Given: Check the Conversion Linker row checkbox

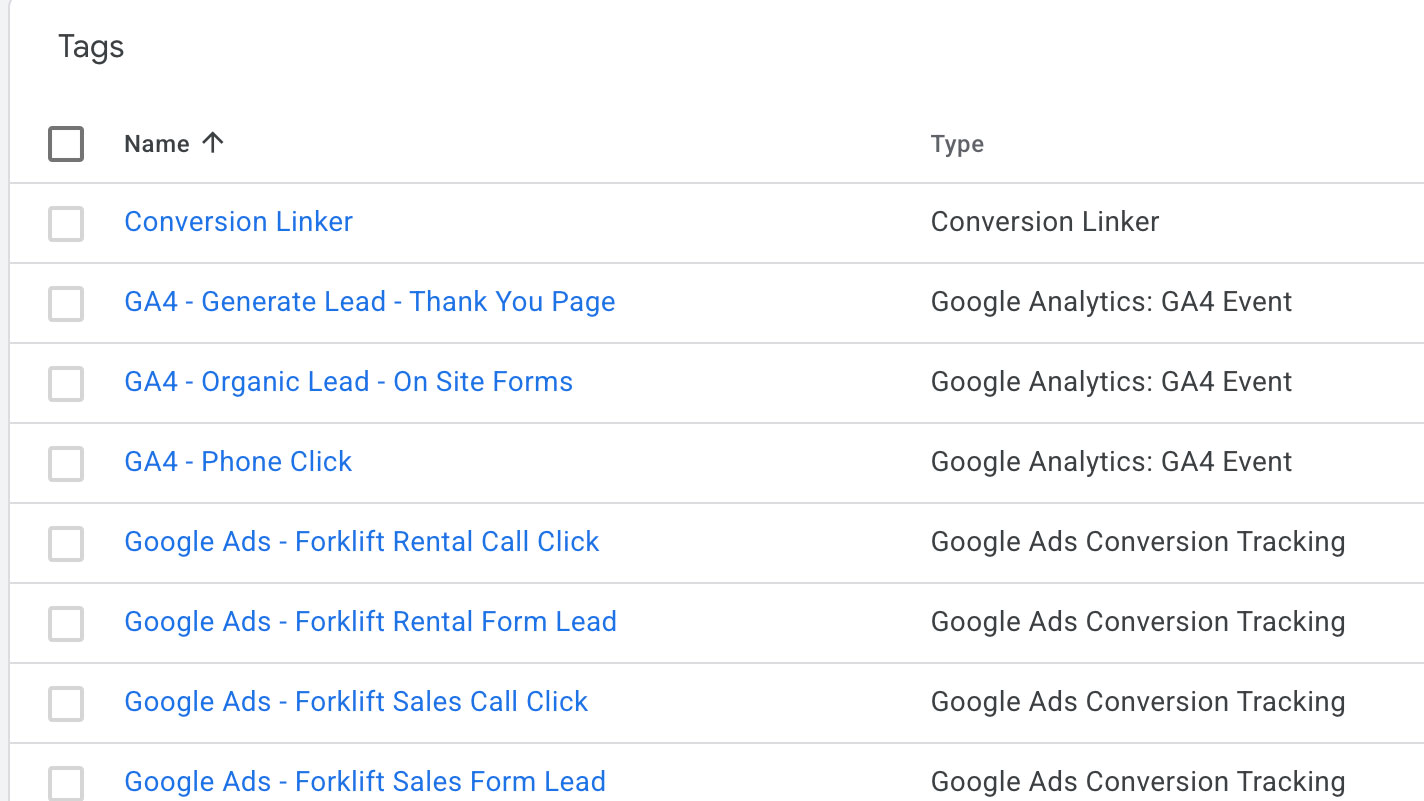Looking at the screenshot, I should pyautogui.click(x=66, y=223).
